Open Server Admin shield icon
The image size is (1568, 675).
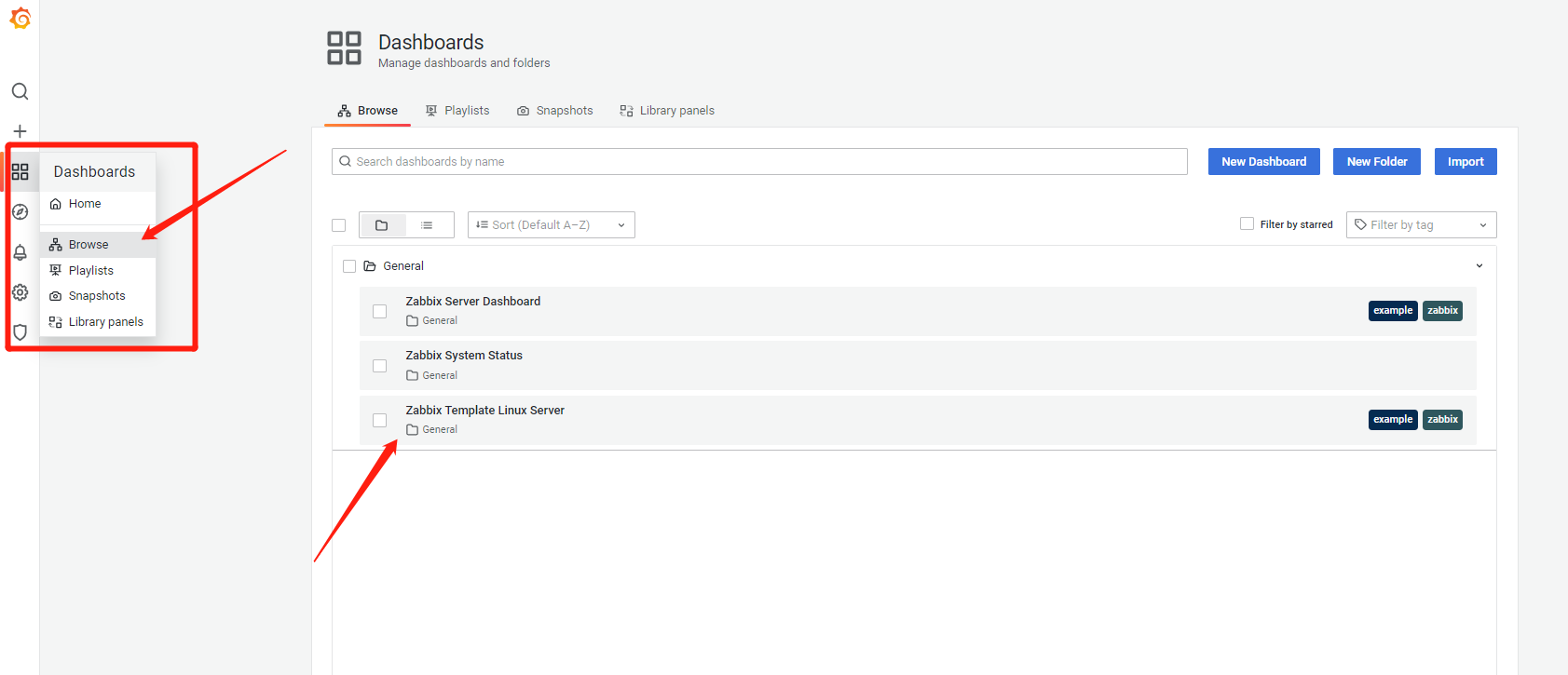[x=20, y=332]
